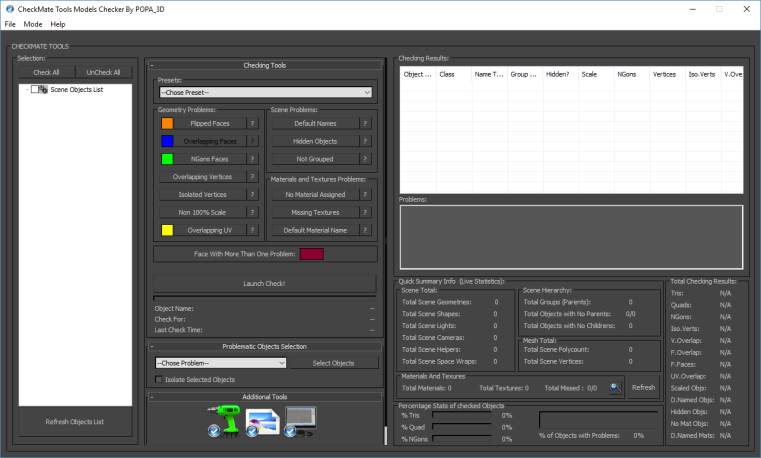Open the Chose Problem dropdown
This screenshot has width=761, height=458.
pyautogui.click(x=221, y=363)
